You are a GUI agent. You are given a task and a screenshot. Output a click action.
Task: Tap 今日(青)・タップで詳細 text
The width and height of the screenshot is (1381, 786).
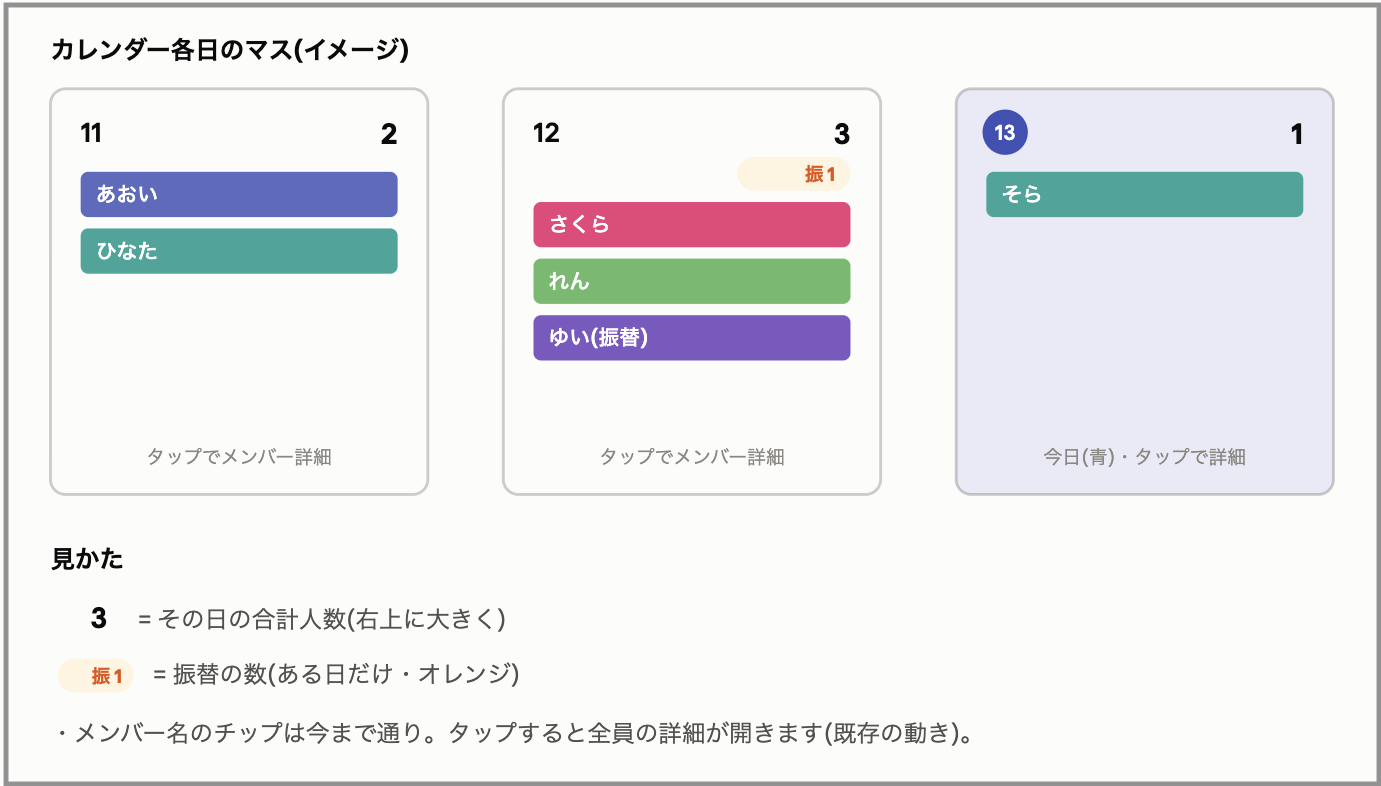click(1145, 457)
